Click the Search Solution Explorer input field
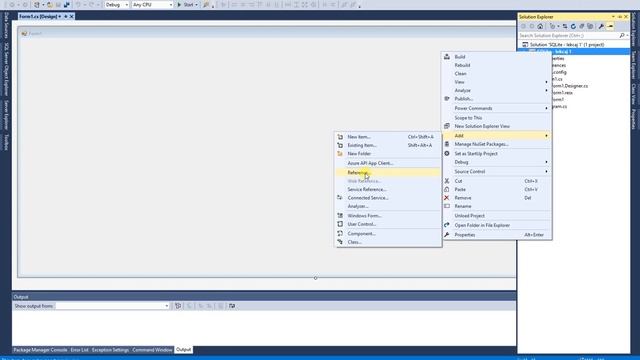640x360 pixels. coord(568,36)
